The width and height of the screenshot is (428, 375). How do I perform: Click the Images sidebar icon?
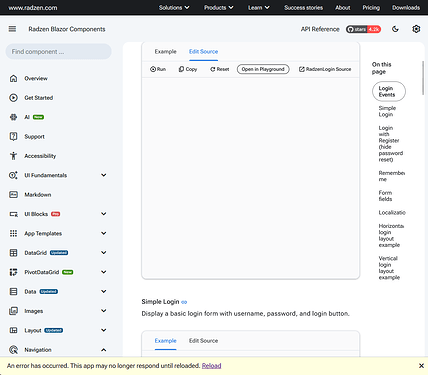[x=13, y=311]
